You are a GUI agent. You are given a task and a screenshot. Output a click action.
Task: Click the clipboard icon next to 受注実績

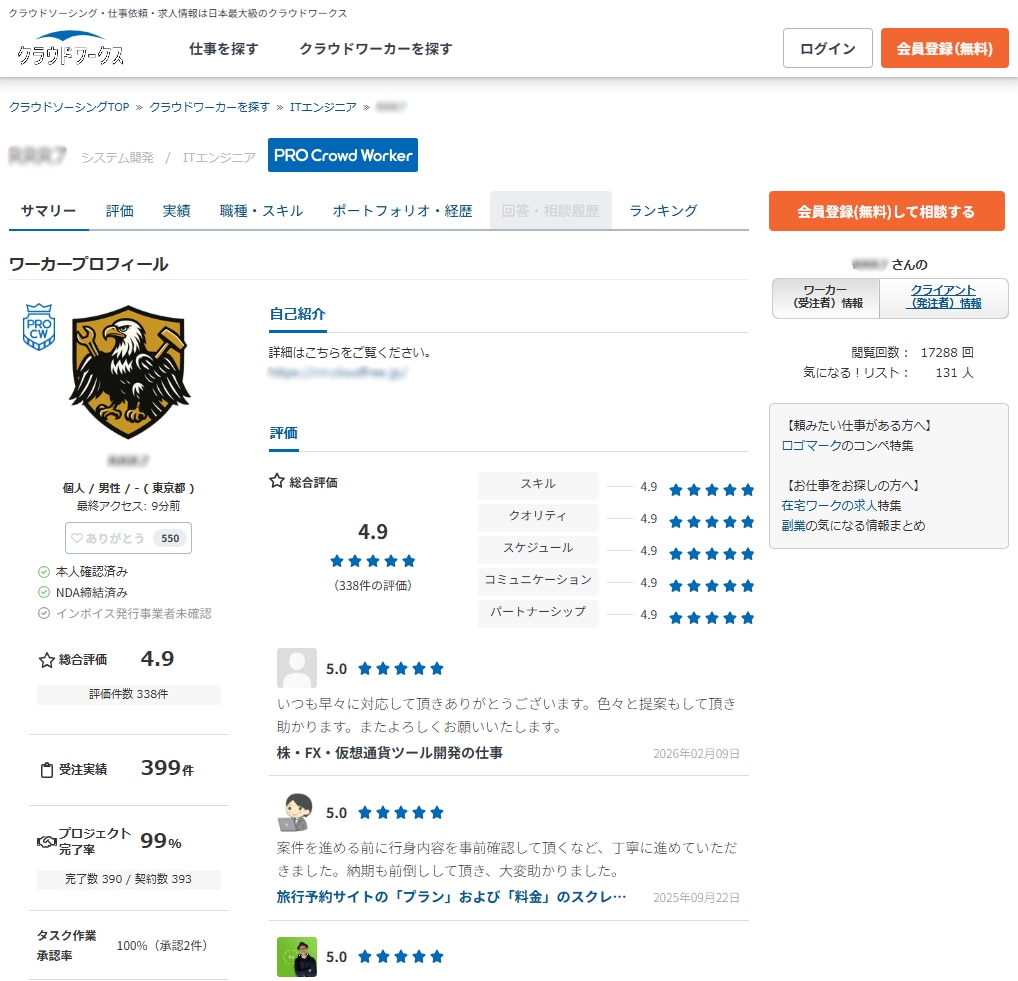[46, 770]
